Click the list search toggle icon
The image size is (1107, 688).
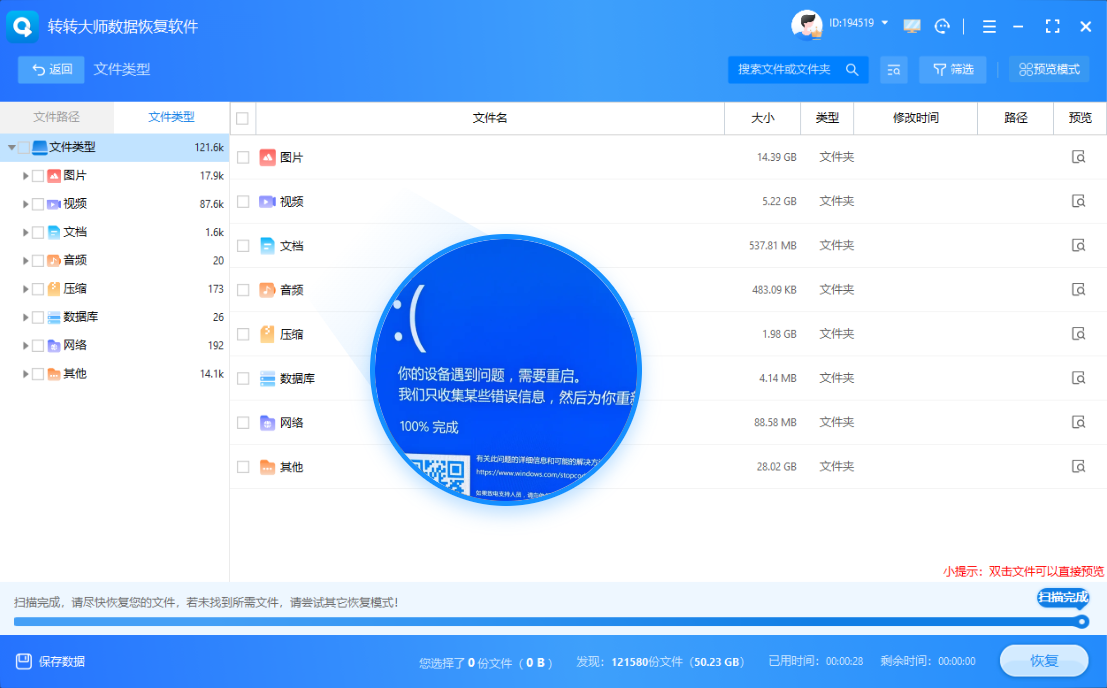(x=893, y=70)
